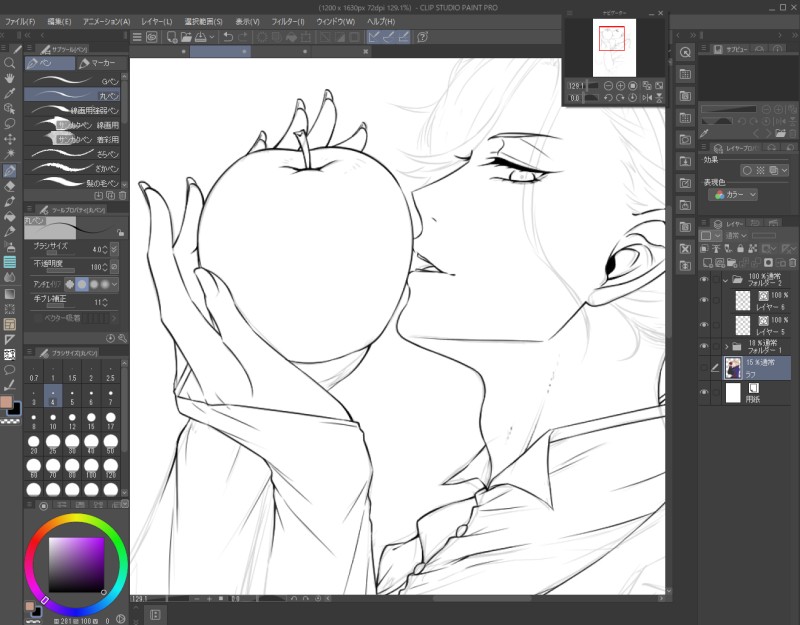This screenshot has height=625, width=800.
Task: Hide レイヤー 6 with its eye icon
Action: 704,300
